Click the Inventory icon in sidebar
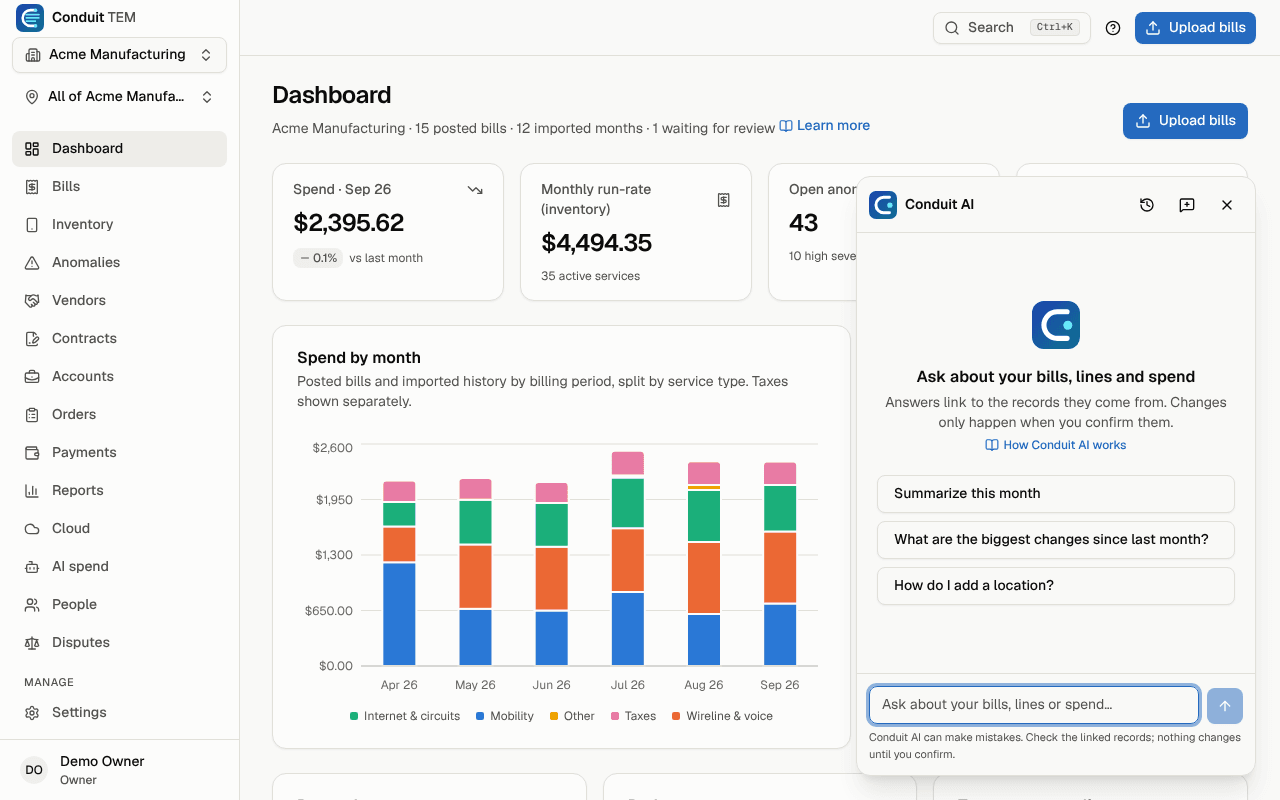1280x800 pixels. tap(32, 225)
